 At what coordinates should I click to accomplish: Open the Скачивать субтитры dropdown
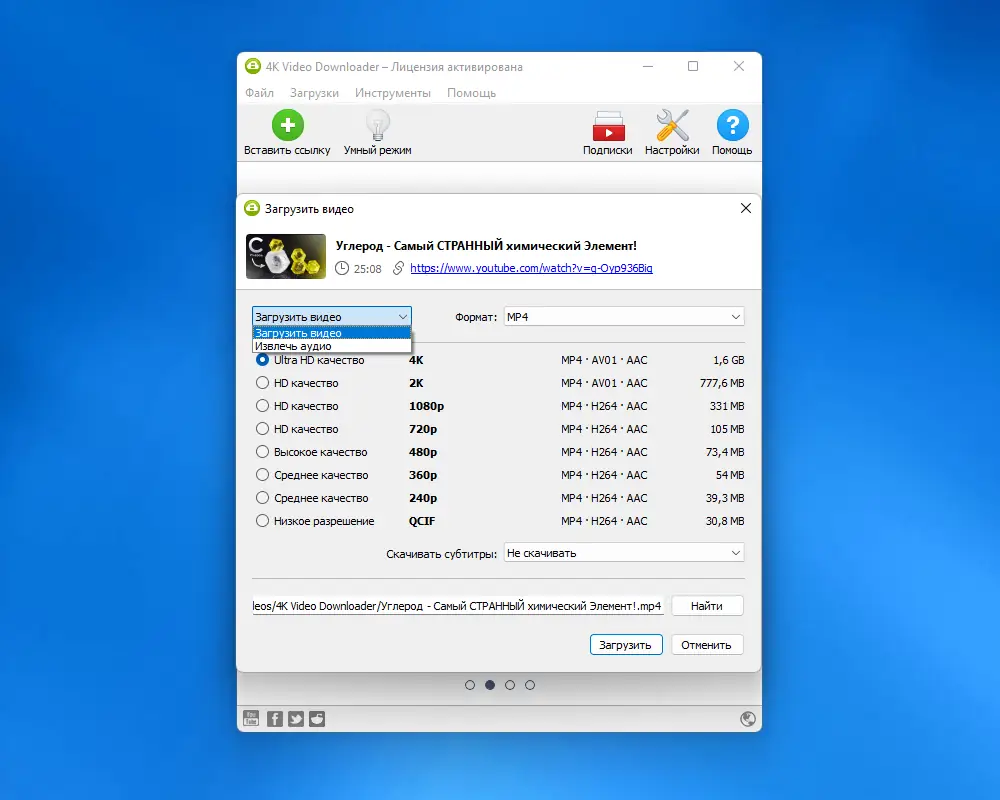[624, 553]
